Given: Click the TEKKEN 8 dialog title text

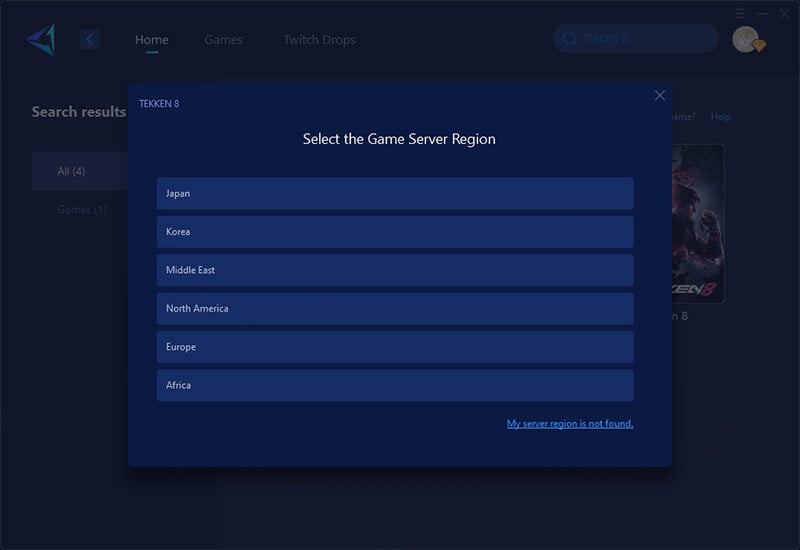Looking at the screenshot, I should coord(159,104).
